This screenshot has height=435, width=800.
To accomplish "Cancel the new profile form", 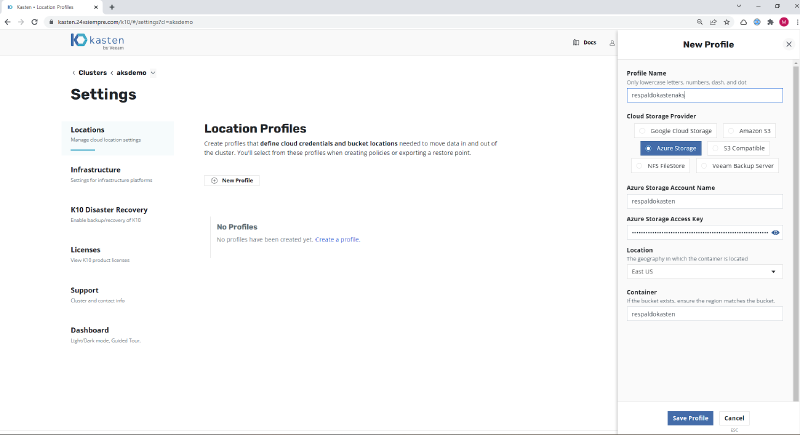I will click(x=734, y=418).
